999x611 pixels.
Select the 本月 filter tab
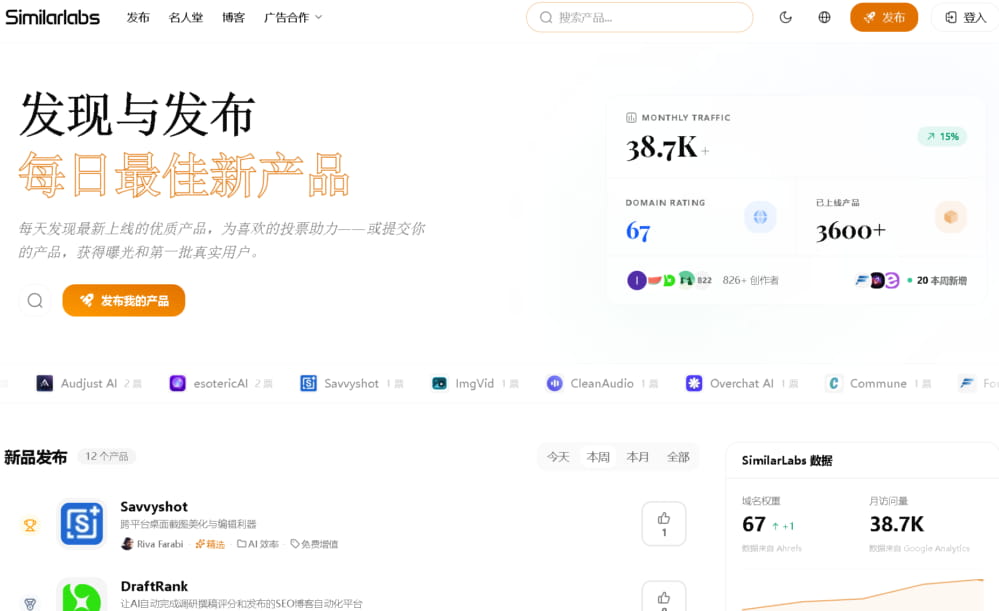[638, 457]
